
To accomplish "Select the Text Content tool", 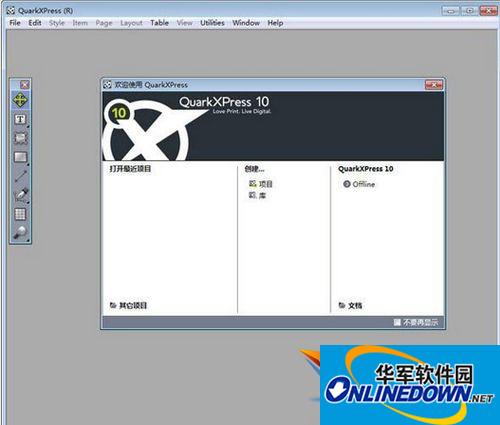I will point(20,120).
